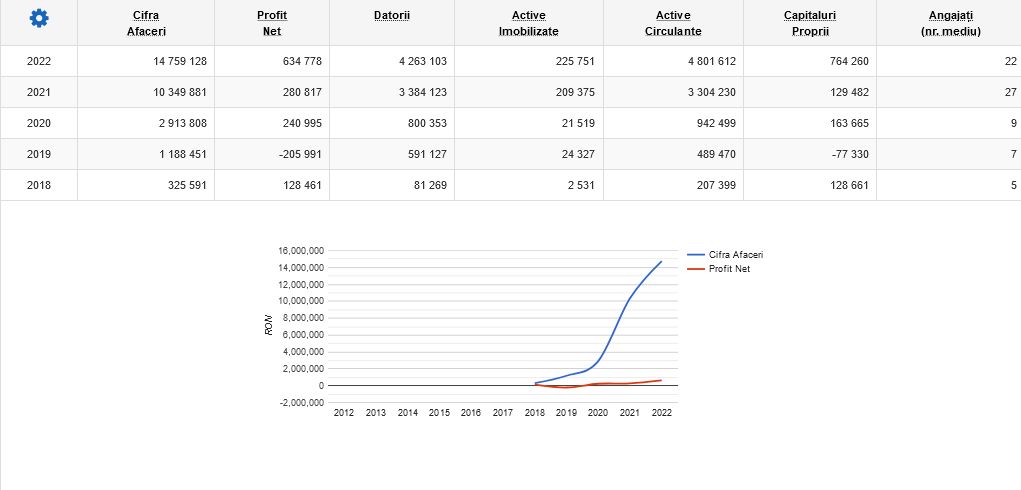Select the Datorii column header

pyautogui.click(x=392, y=16)
